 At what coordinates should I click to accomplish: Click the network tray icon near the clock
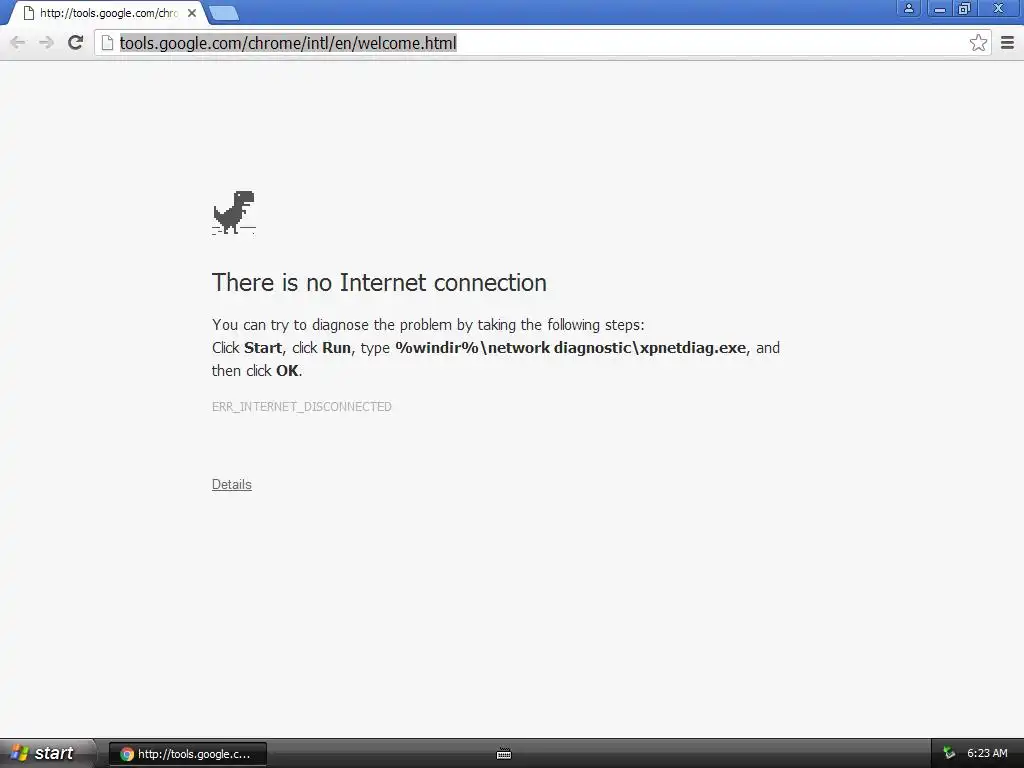click(x=949, y=753)
